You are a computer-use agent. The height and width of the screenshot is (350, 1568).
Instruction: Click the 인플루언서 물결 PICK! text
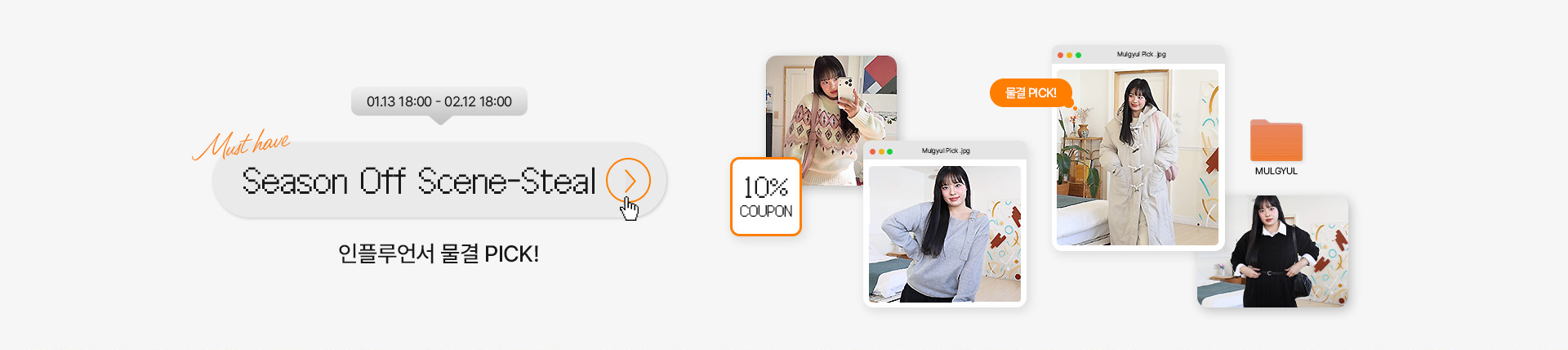439,254
